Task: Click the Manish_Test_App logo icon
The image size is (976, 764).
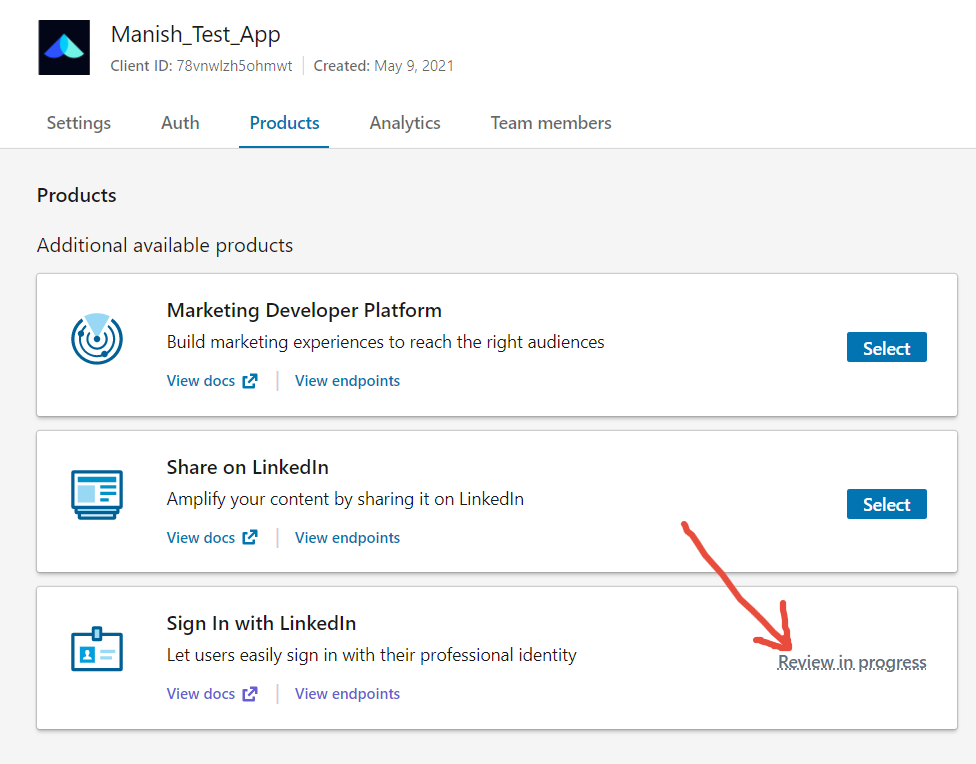Action: [x=64, y=47]
